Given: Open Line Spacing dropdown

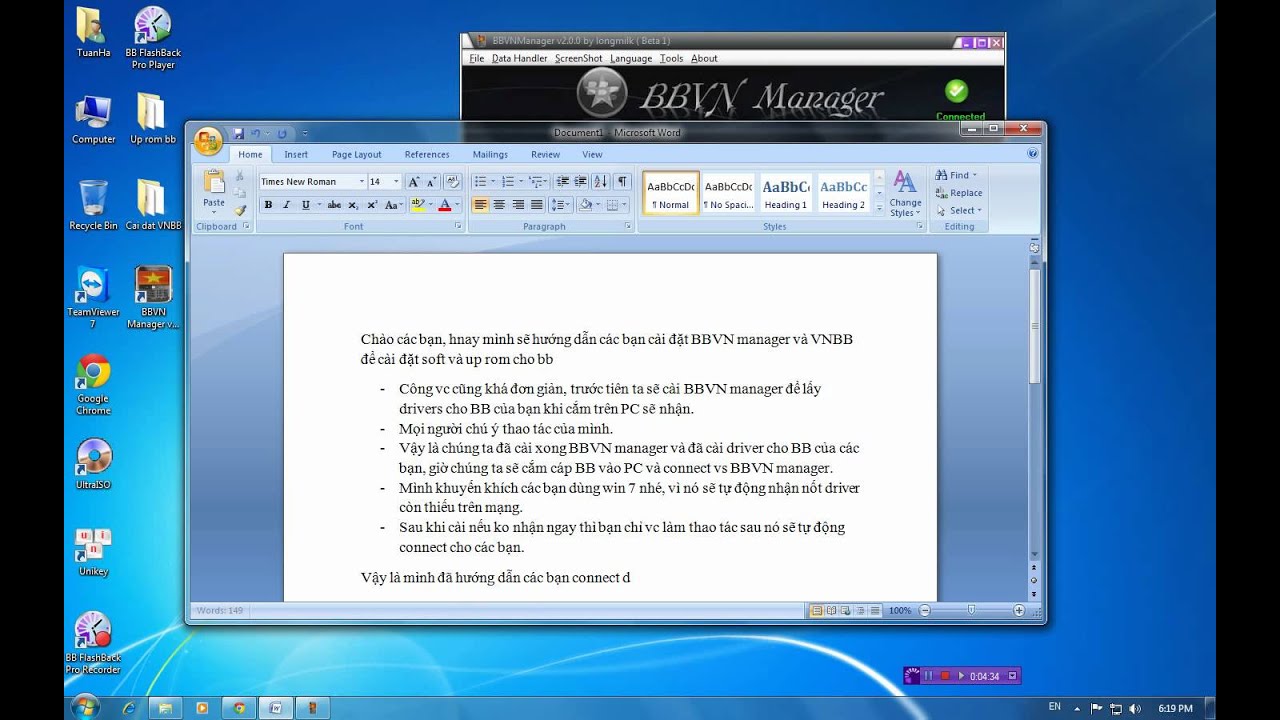Looking at the screenshot, I should pos(560,205).
